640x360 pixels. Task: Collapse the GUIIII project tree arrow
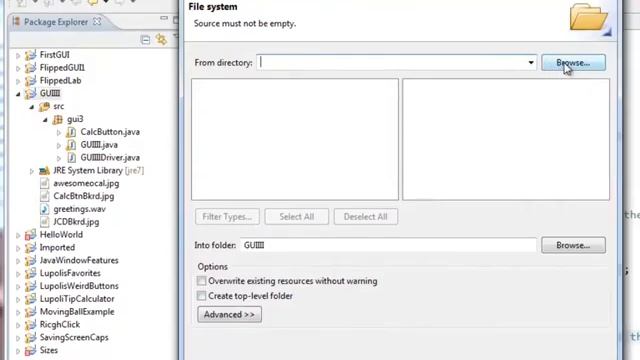pyautogui.click(x=18, y=94)
